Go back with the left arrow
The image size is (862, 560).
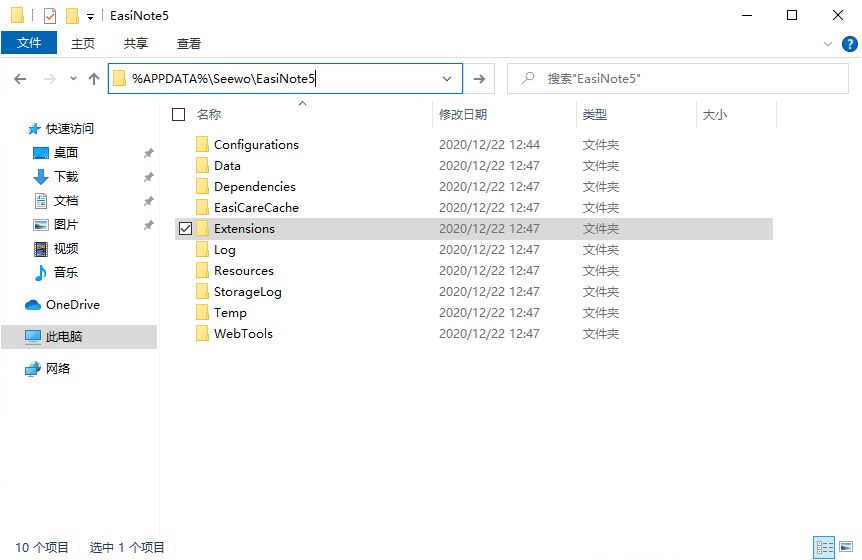click(x=20, y=79)
